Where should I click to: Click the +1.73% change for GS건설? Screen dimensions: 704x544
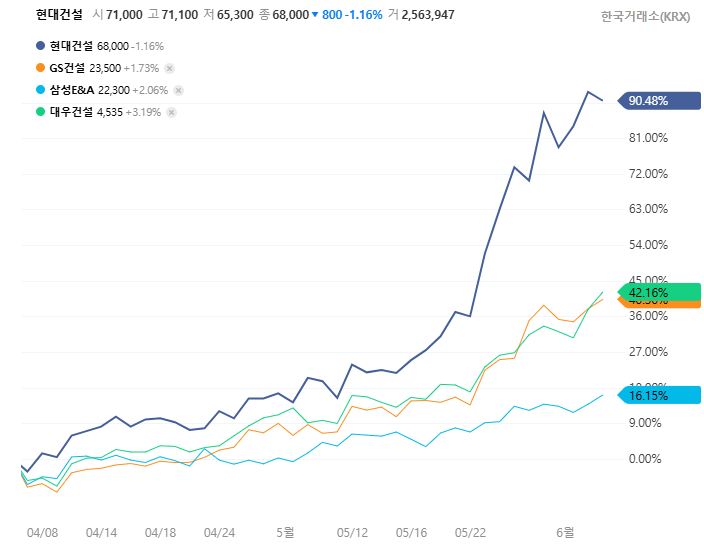141,68
